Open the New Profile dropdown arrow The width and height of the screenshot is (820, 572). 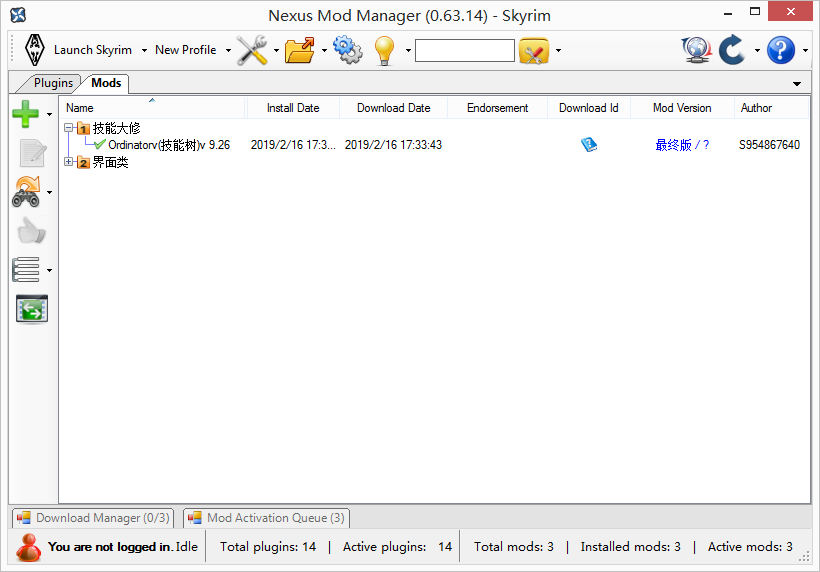pyautogui.click(x=228, y=50)
